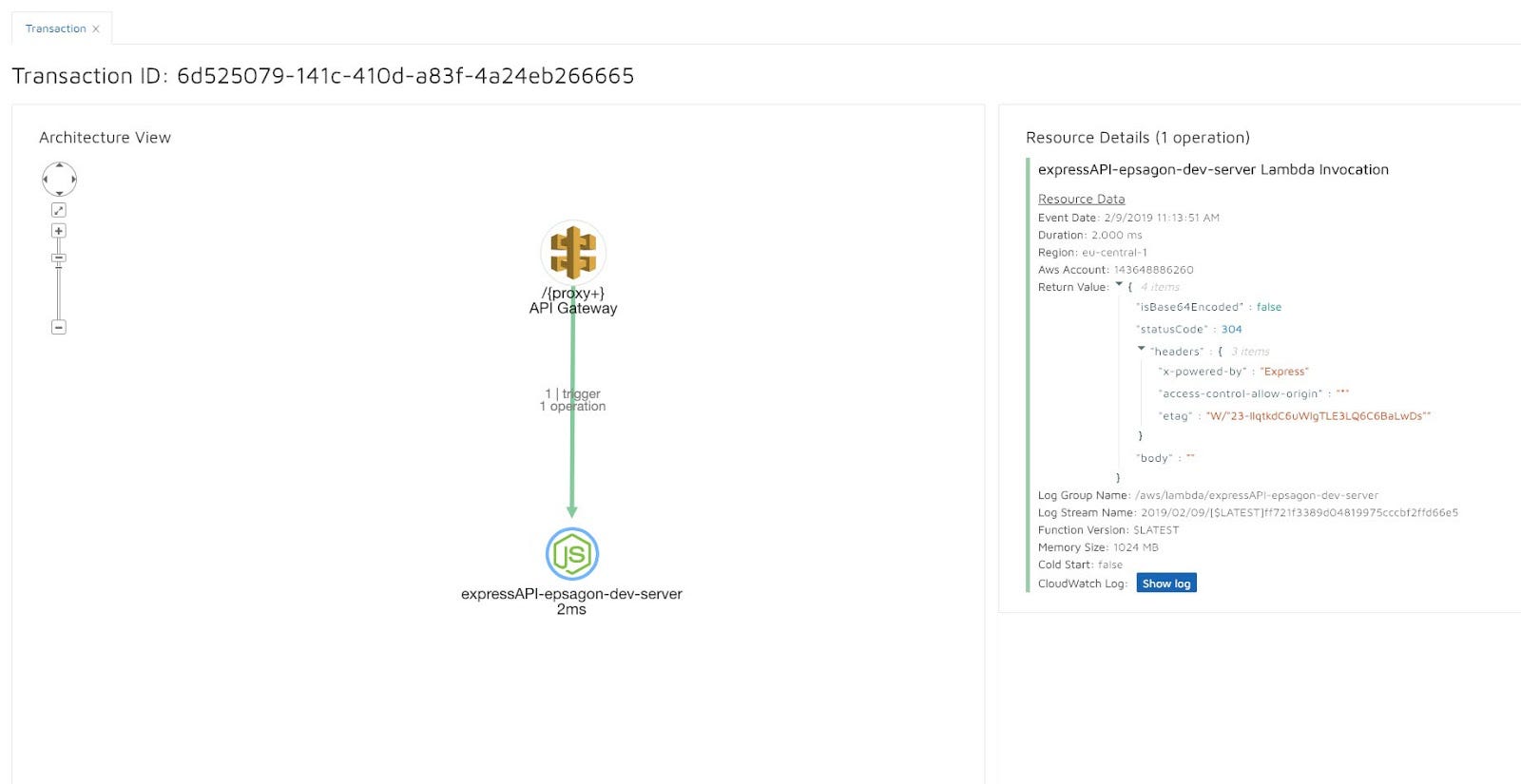Screen dimensions: 1521x784
Task: Click the statusCode value 304
Action: pos(1231,329)
